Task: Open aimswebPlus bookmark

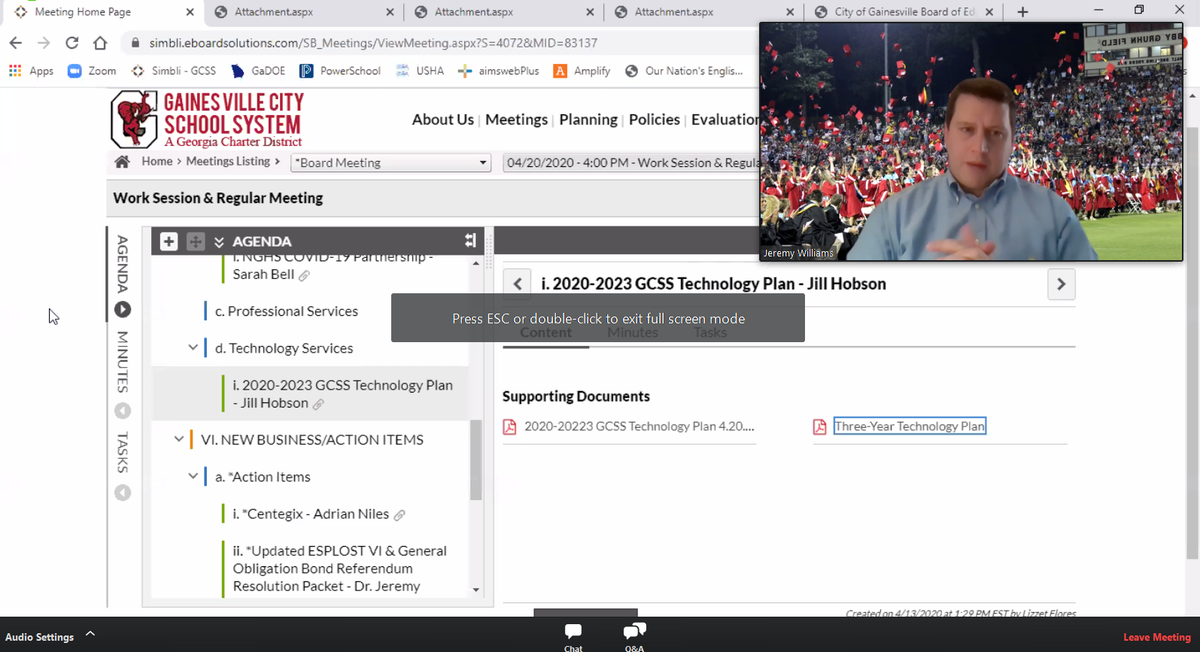Action: click(498, 71)
